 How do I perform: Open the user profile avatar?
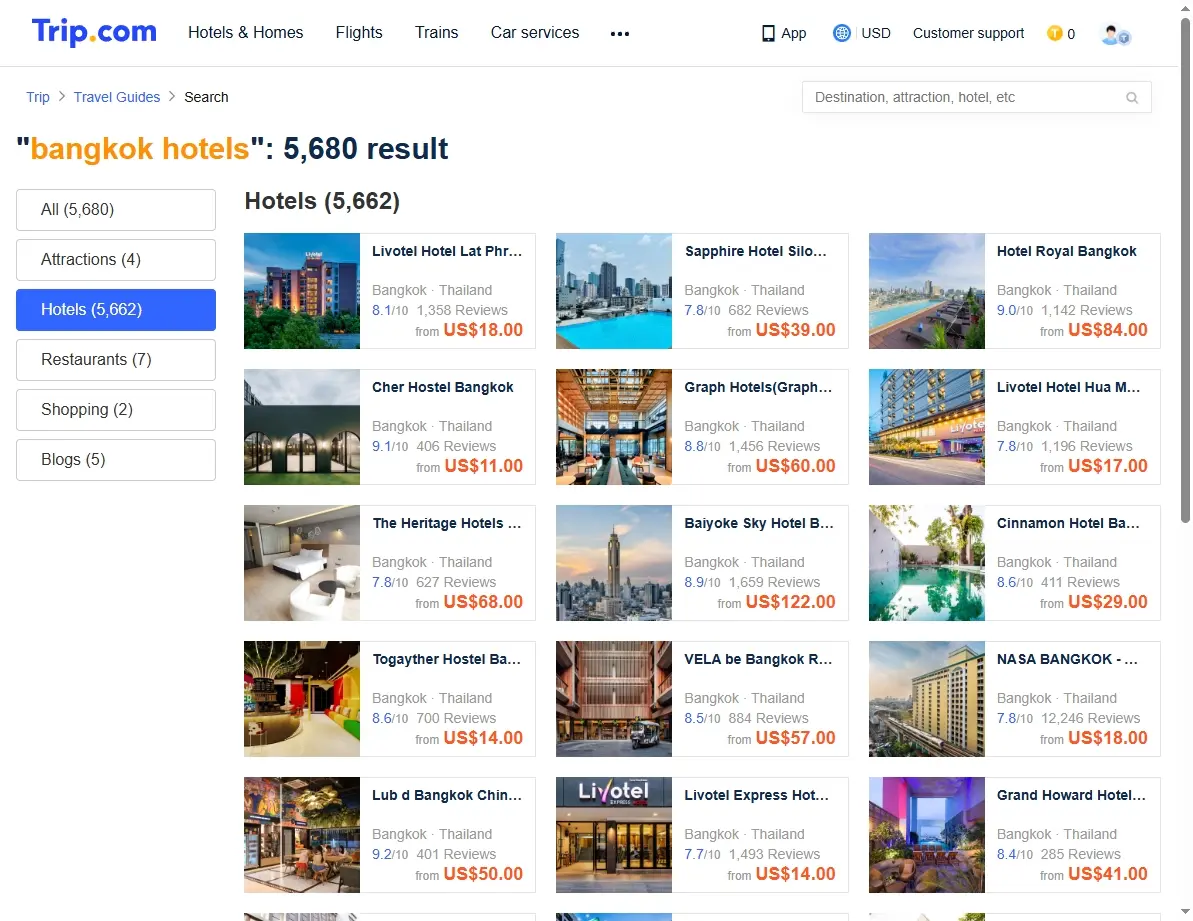[x=1115, y=34]
